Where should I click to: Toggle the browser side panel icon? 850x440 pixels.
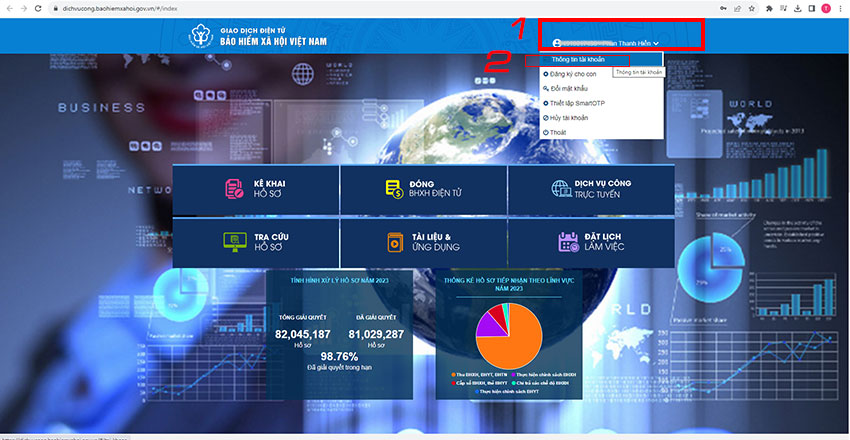coord(812,9)
